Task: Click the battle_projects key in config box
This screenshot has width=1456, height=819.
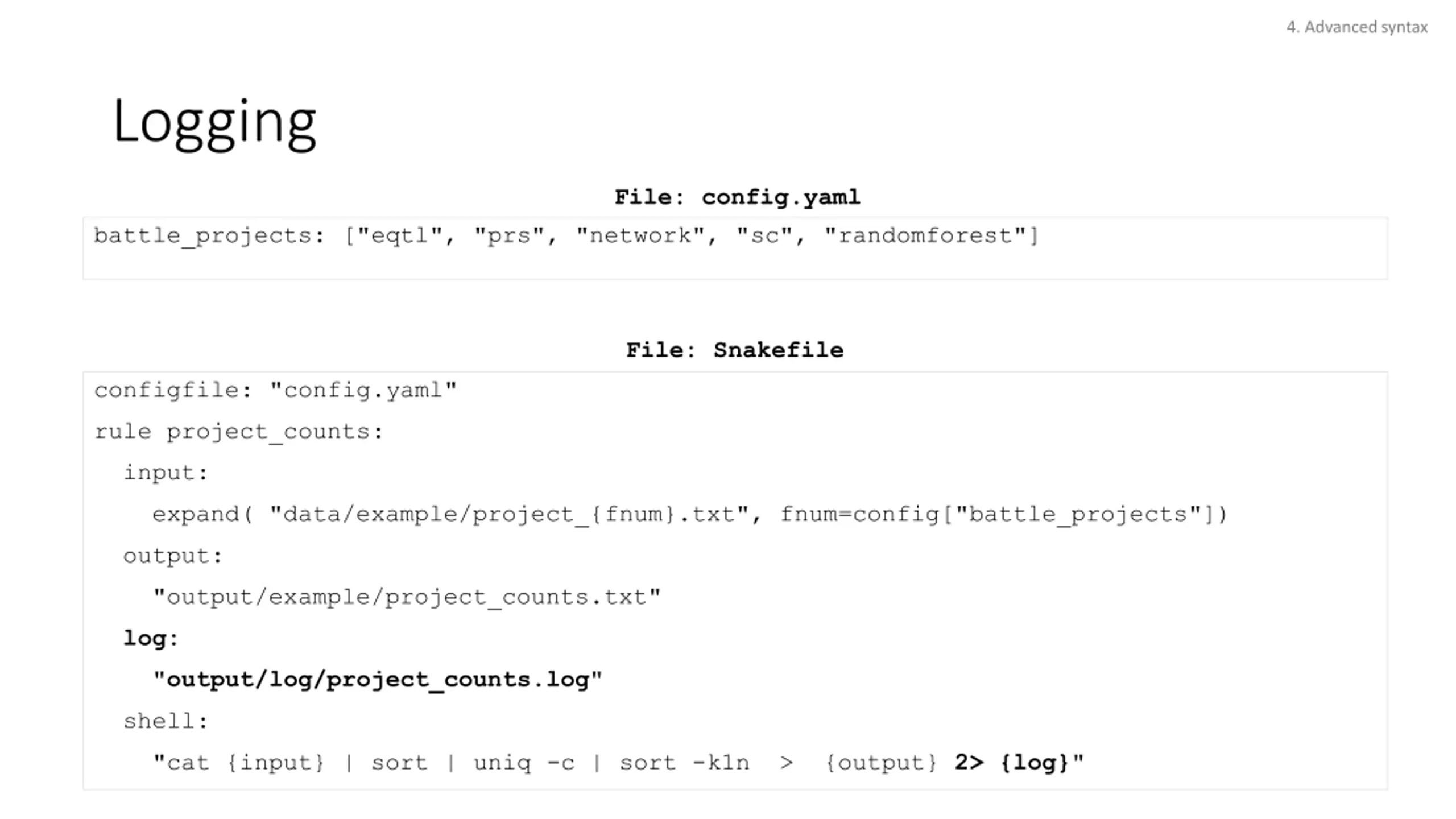Action: [x=202, y=236]
